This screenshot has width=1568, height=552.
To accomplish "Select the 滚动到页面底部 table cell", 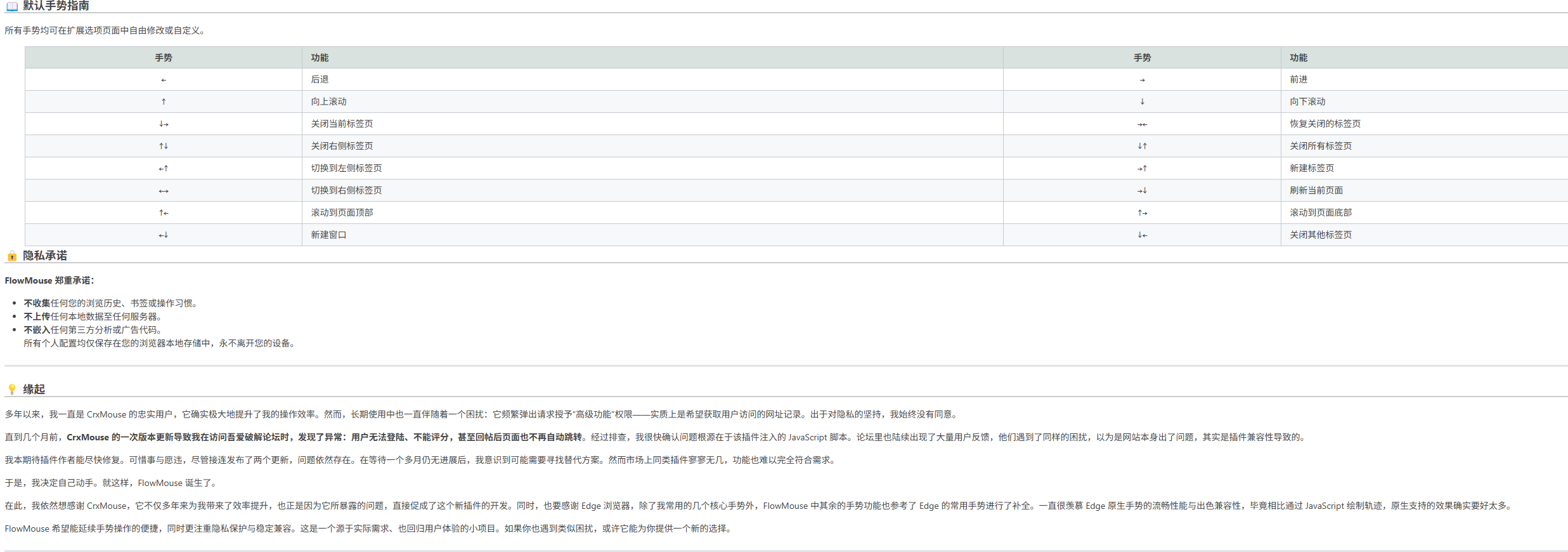I will tap(1320, 213).
